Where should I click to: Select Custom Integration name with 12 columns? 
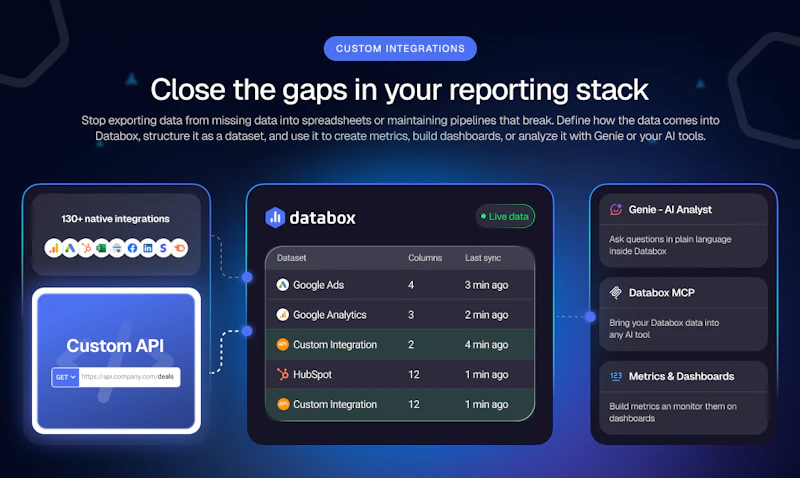[x=335, y=405]
